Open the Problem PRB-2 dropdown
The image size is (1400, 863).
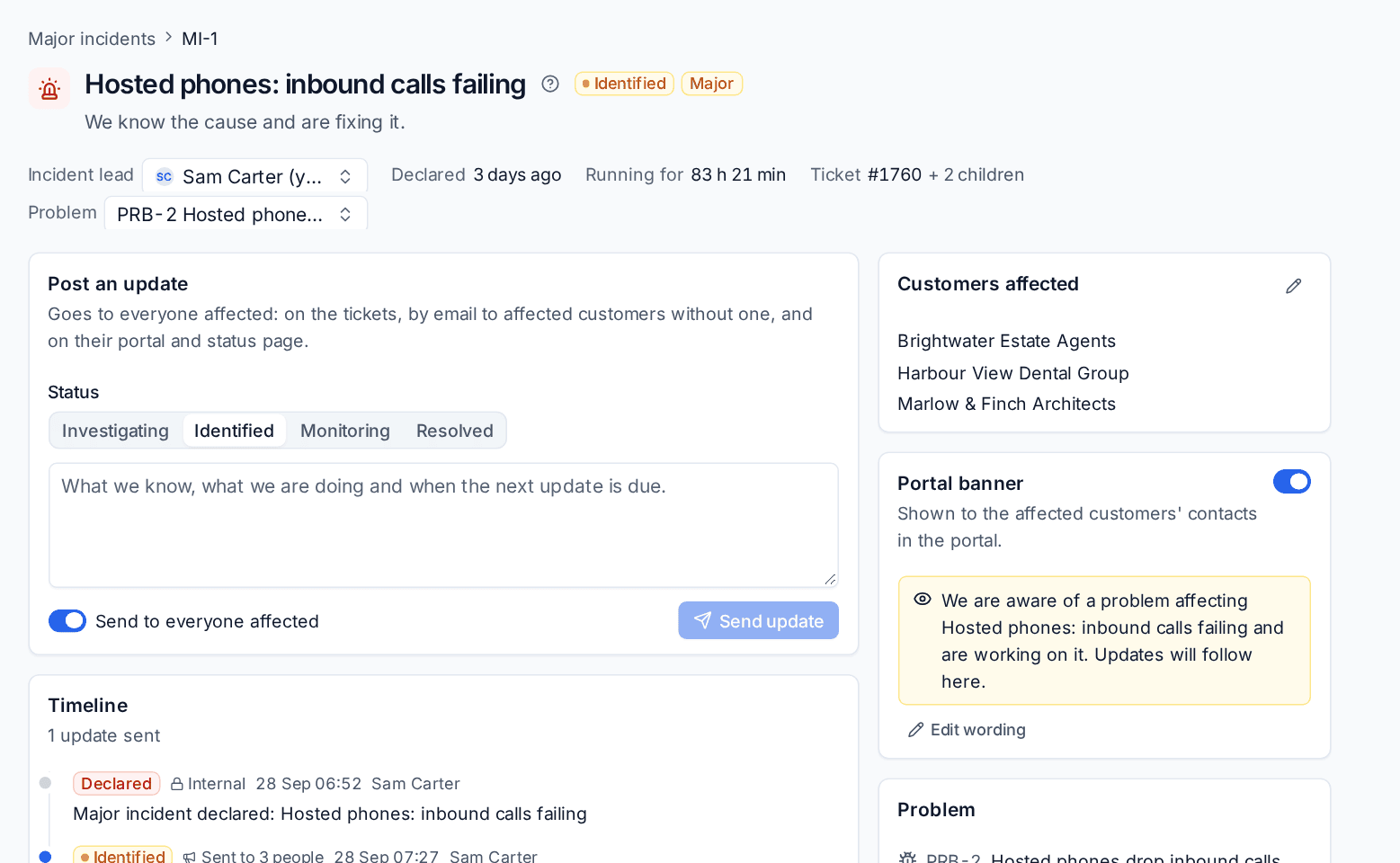236,214
